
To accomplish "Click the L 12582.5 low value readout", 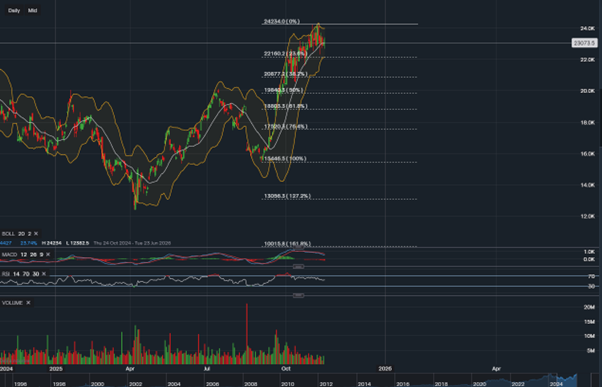I will click(x=78, y=243).
